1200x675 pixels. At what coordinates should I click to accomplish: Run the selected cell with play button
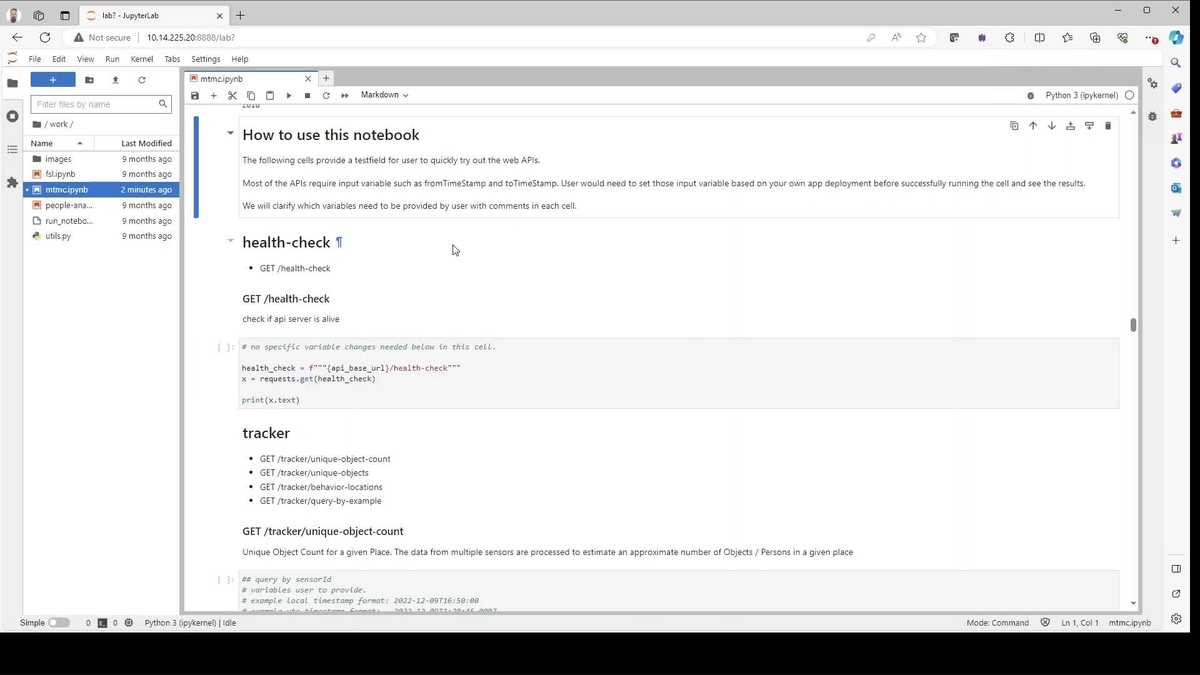pos(289,96)
